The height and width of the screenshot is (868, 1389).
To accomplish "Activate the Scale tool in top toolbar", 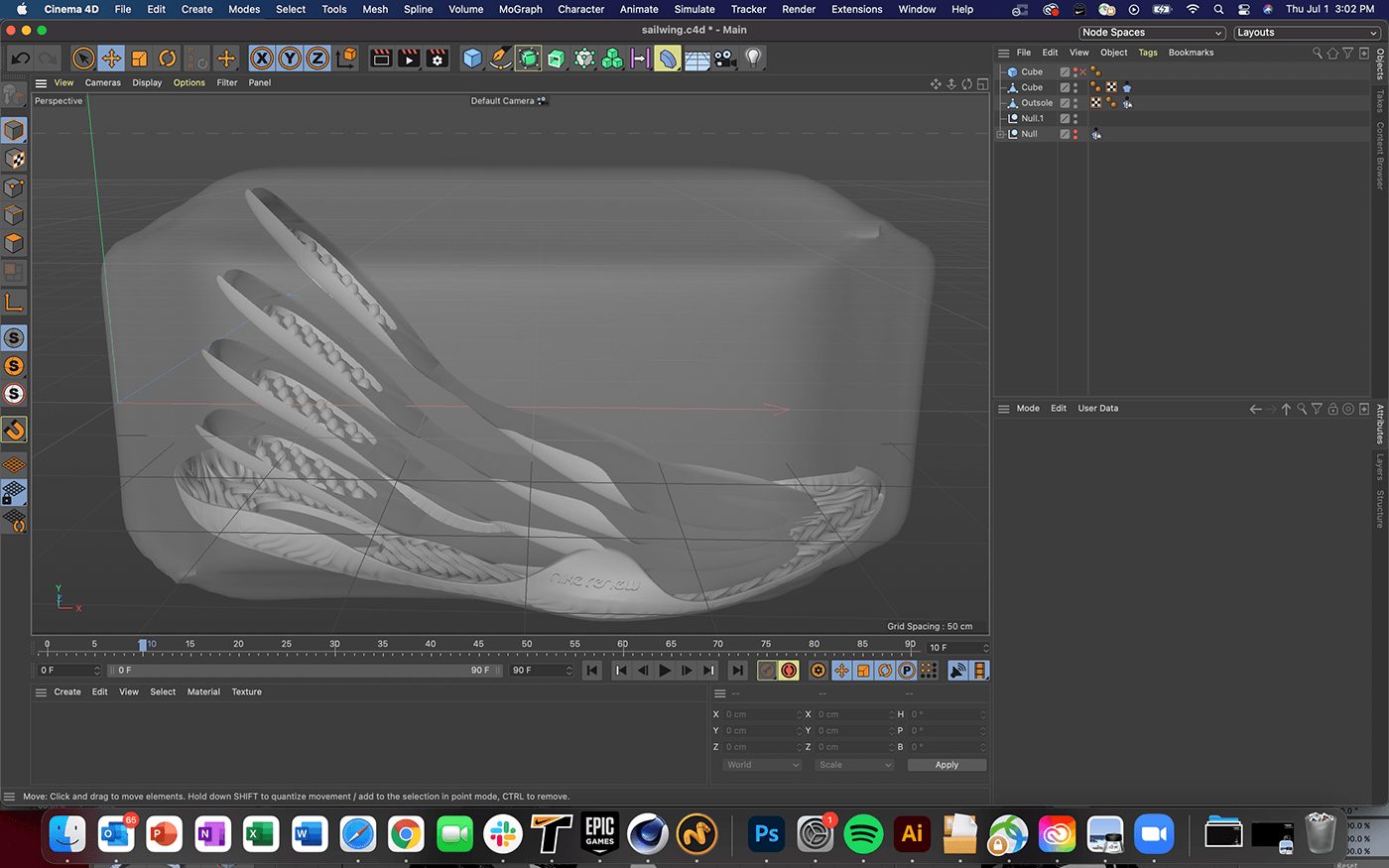I will click(139, 59).
